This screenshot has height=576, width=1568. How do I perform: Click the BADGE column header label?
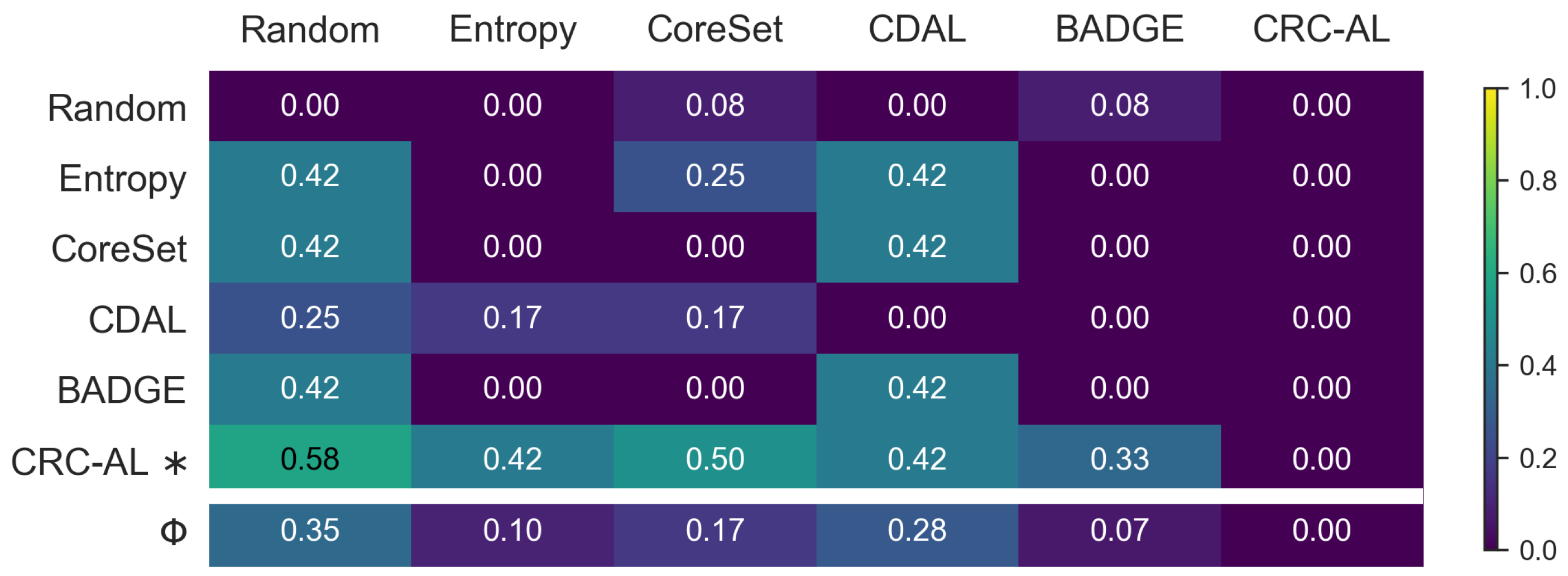(1119, 29)
